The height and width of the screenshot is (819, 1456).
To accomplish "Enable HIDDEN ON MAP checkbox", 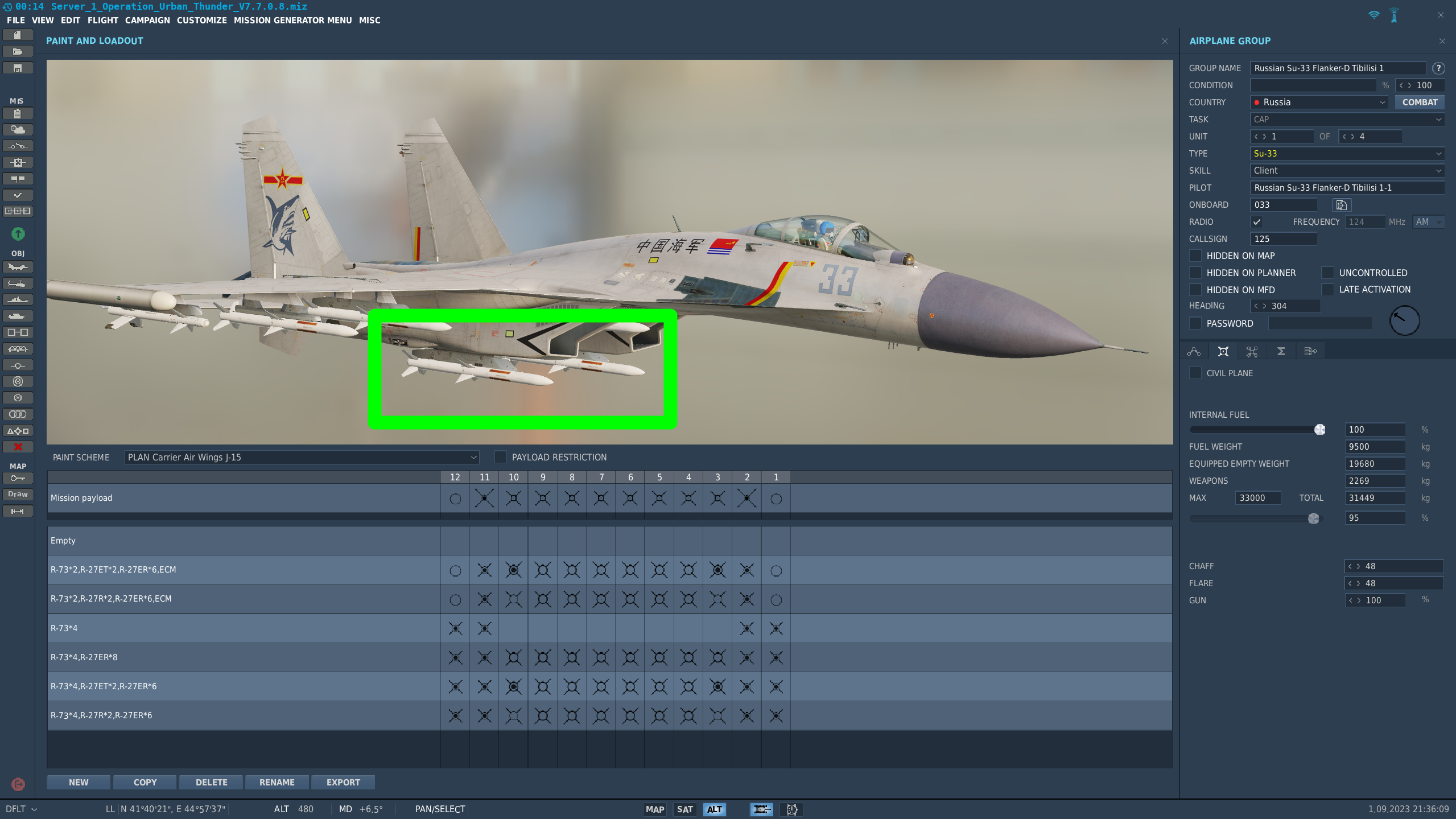I will tap(1195, 256).
